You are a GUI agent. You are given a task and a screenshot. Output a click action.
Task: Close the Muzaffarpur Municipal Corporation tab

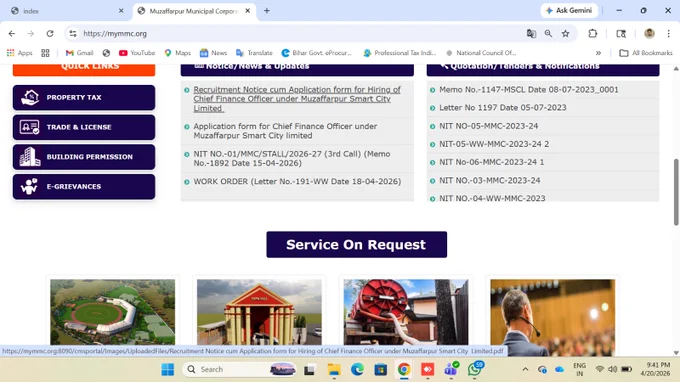(x=248, y=11)
